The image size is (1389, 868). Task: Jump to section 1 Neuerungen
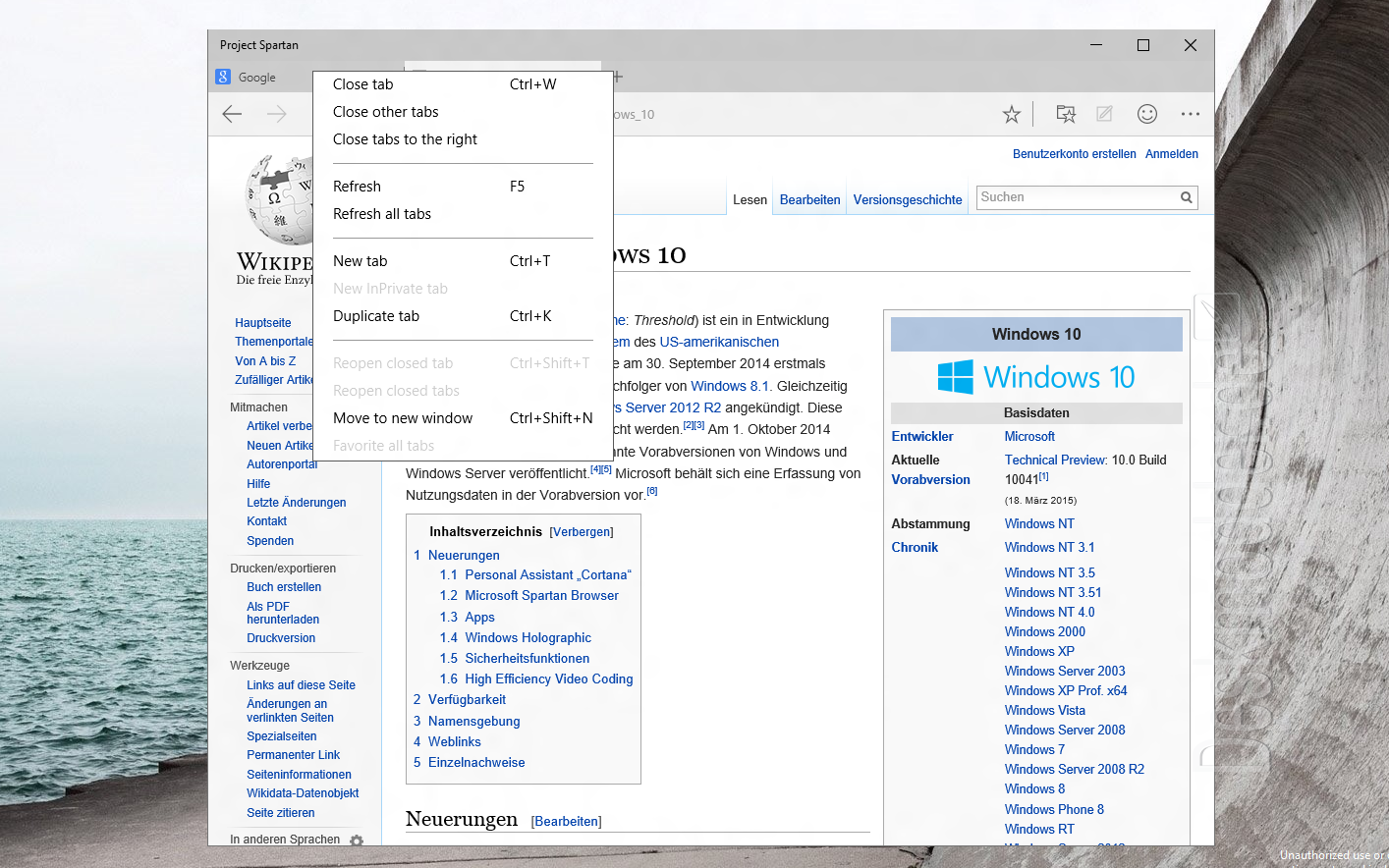point(457,555)
